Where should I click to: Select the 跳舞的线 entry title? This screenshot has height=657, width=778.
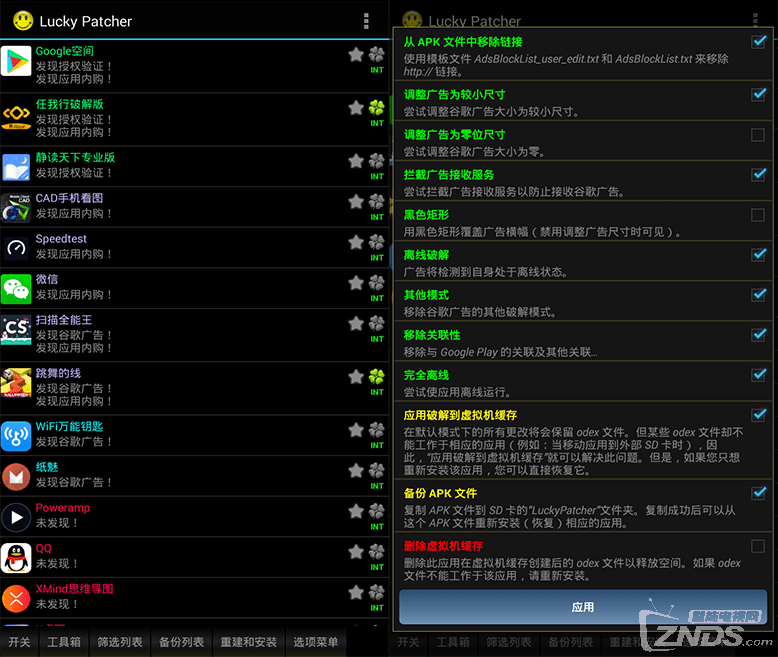click(x=58, y=373)
